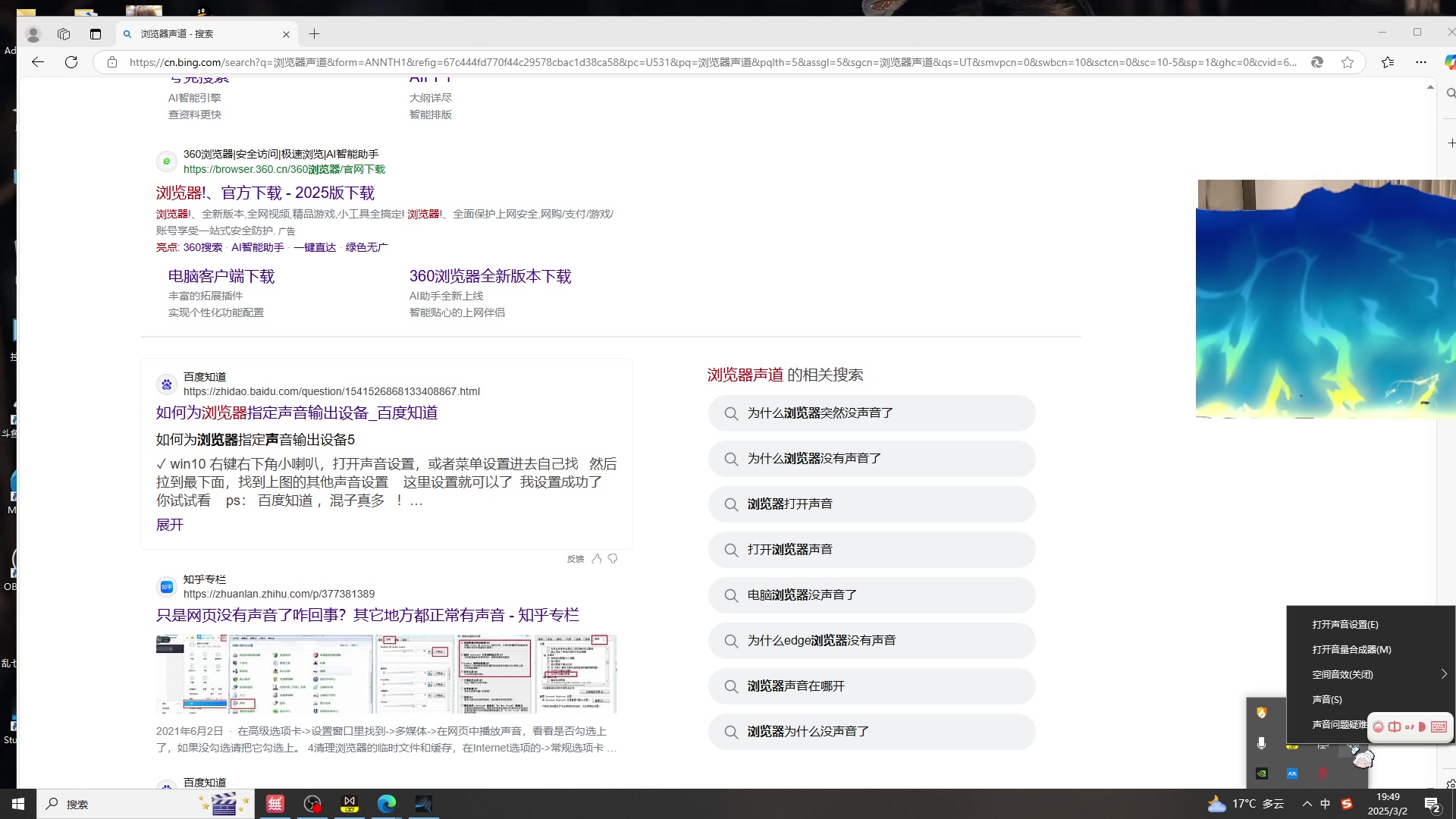Open the Favorites list icon
The height and width of the screenshot is (819, 1456).
pyautogui.click(x=1388, y=62)
